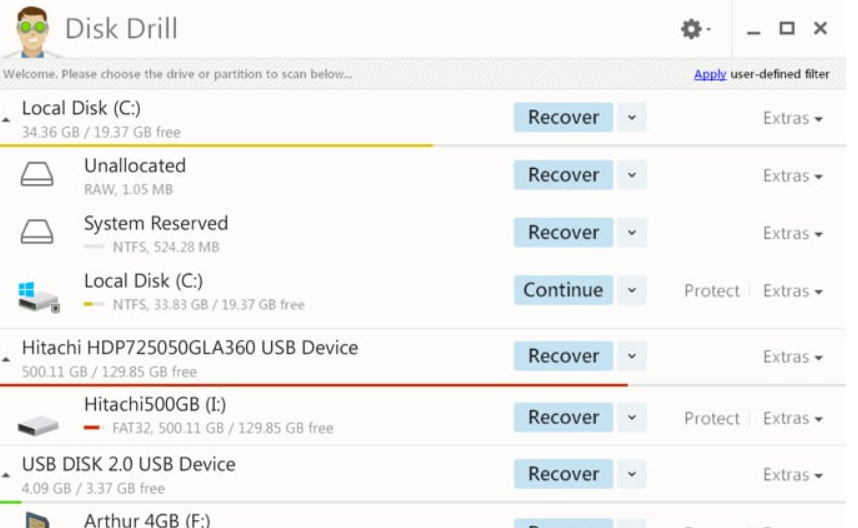Click the Hitachi500GB (I:) drive icon
This screenshot has height=528, width=858.
click(38, 422)
